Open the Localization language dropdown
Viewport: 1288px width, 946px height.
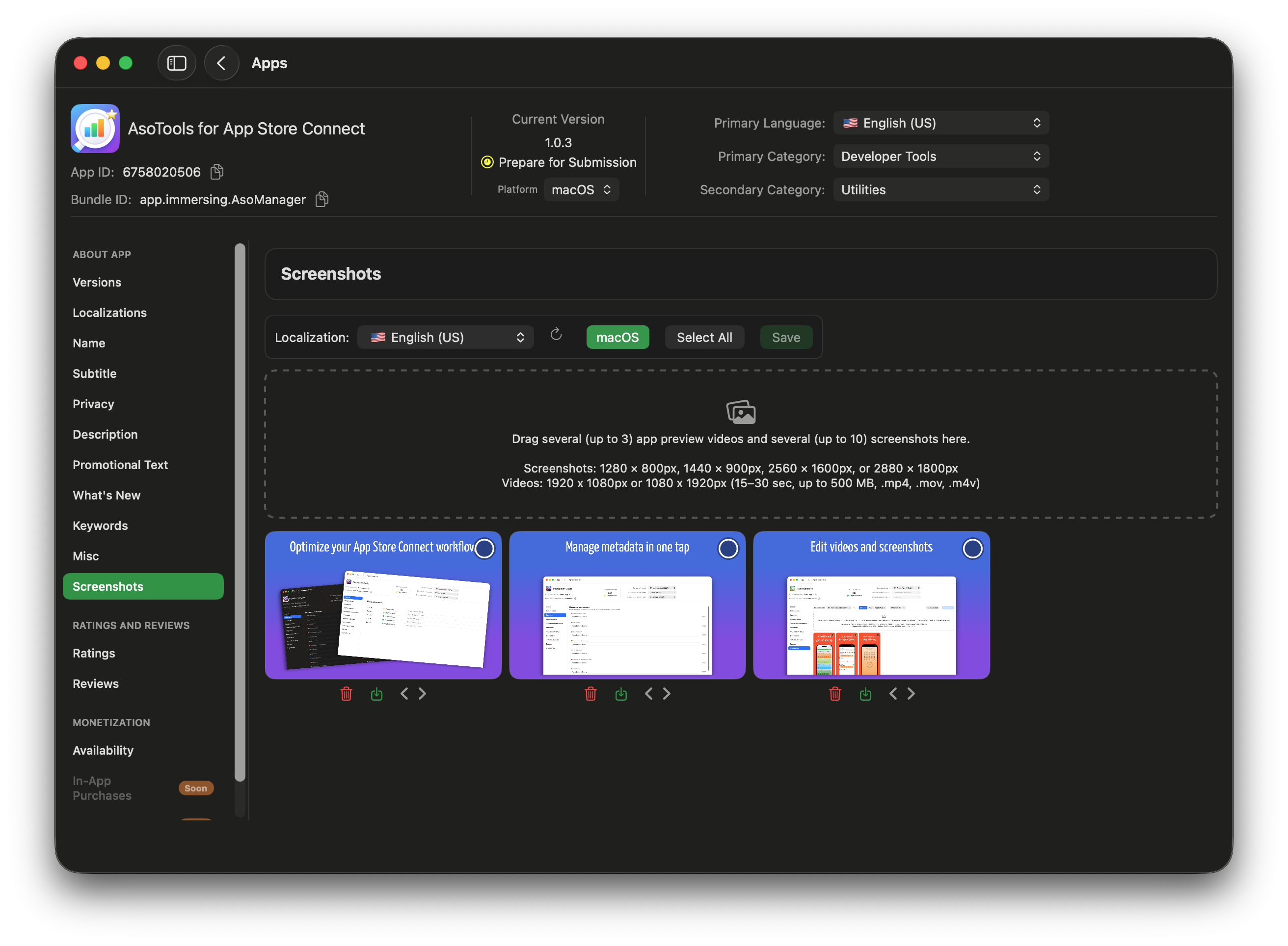[446, 337]
